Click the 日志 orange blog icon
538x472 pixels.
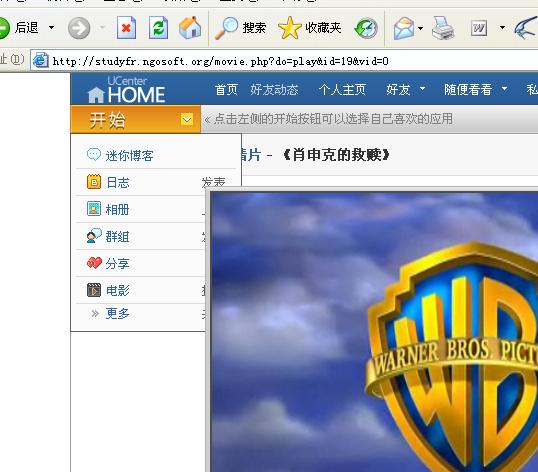94,182
